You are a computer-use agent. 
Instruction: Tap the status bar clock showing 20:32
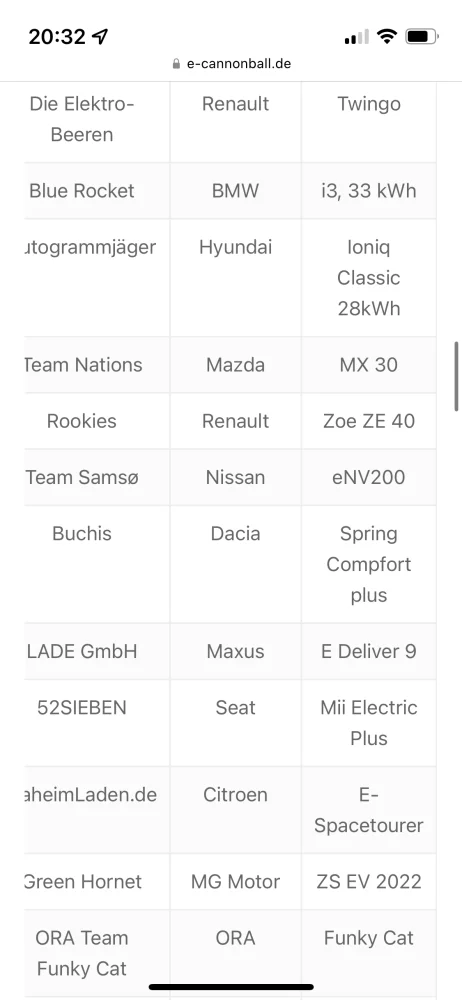[x=57, y=36]
